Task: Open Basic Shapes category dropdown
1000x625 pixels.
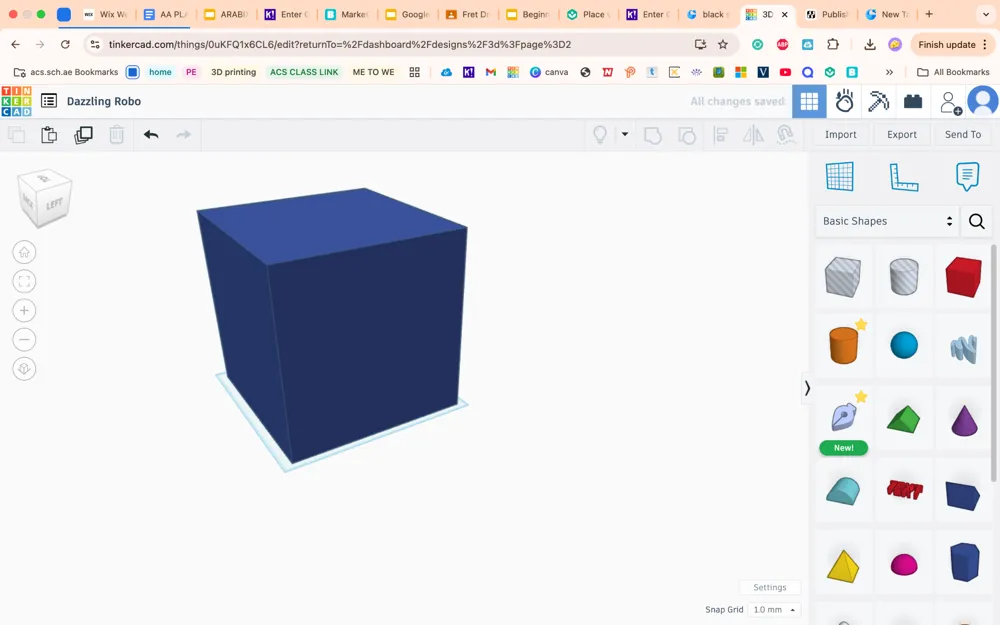Action: [887, 221]
